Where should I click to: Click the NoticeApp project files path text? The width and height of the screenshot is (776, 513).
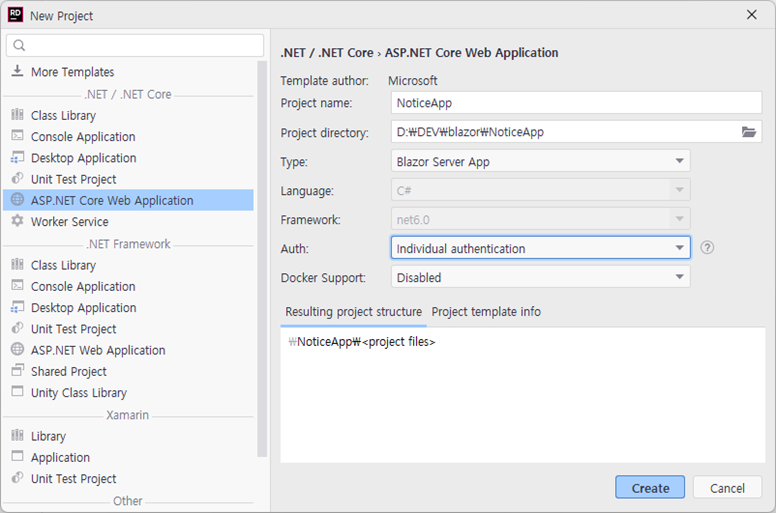362,342
